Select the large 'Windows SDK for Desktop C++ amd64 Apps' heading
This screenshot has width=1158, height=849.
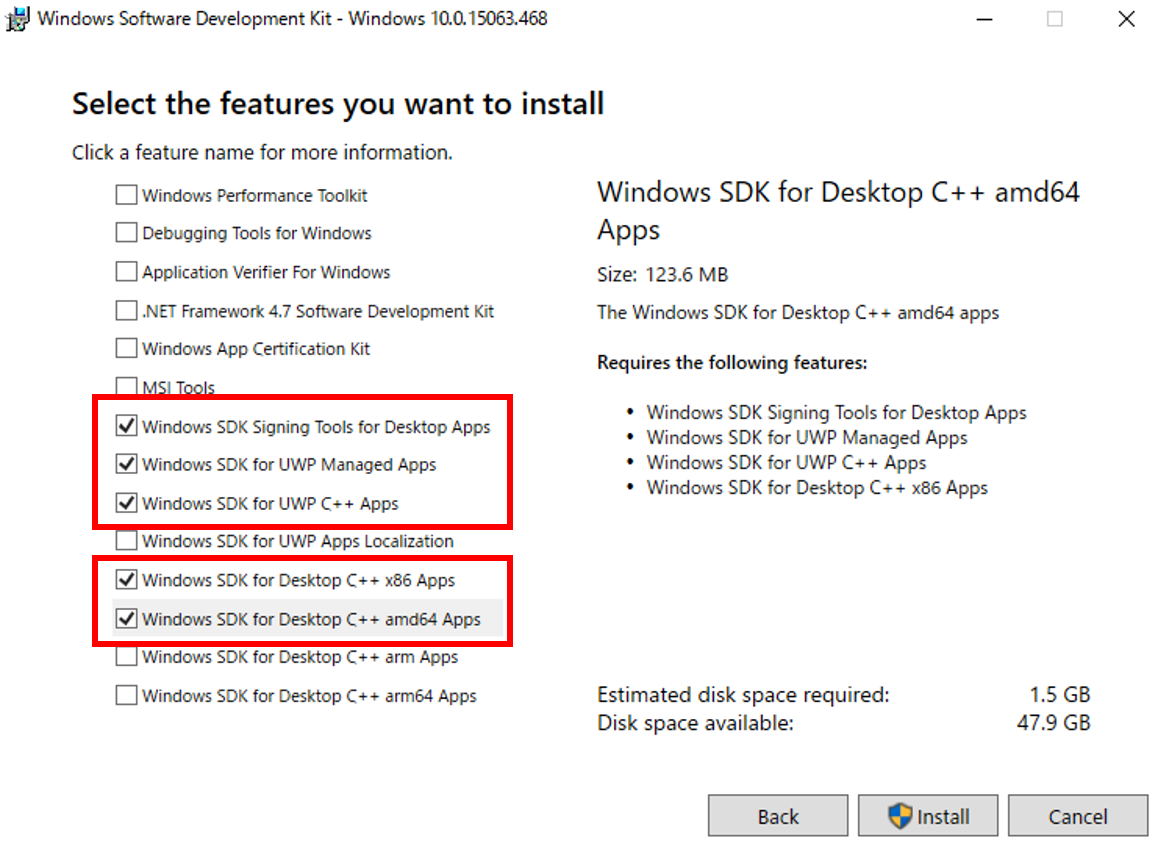pos(838,211)
